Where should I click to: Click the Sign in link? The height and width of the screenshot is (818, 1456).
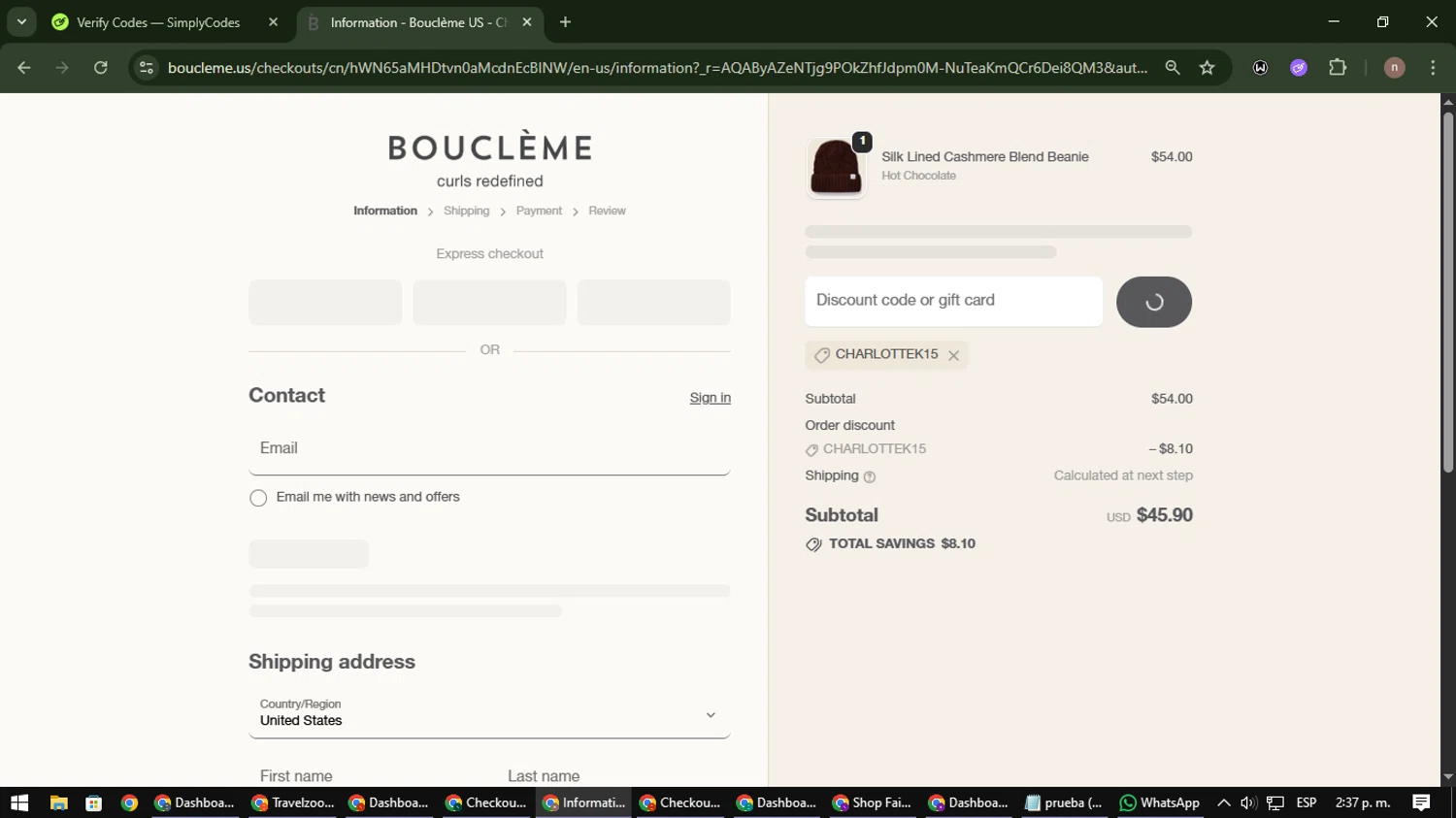click(x=711, y=398)
